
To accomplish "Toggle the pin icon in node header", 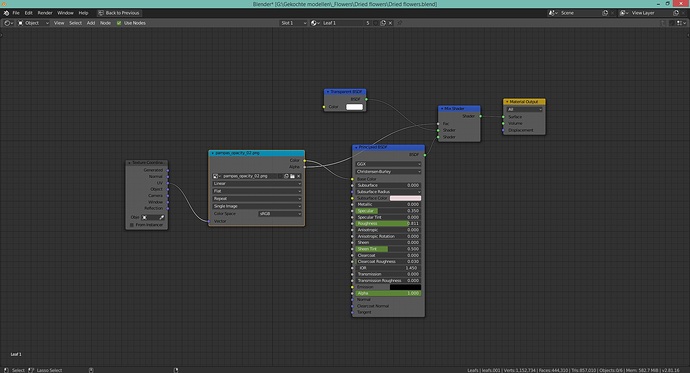I will pos(400,23).
